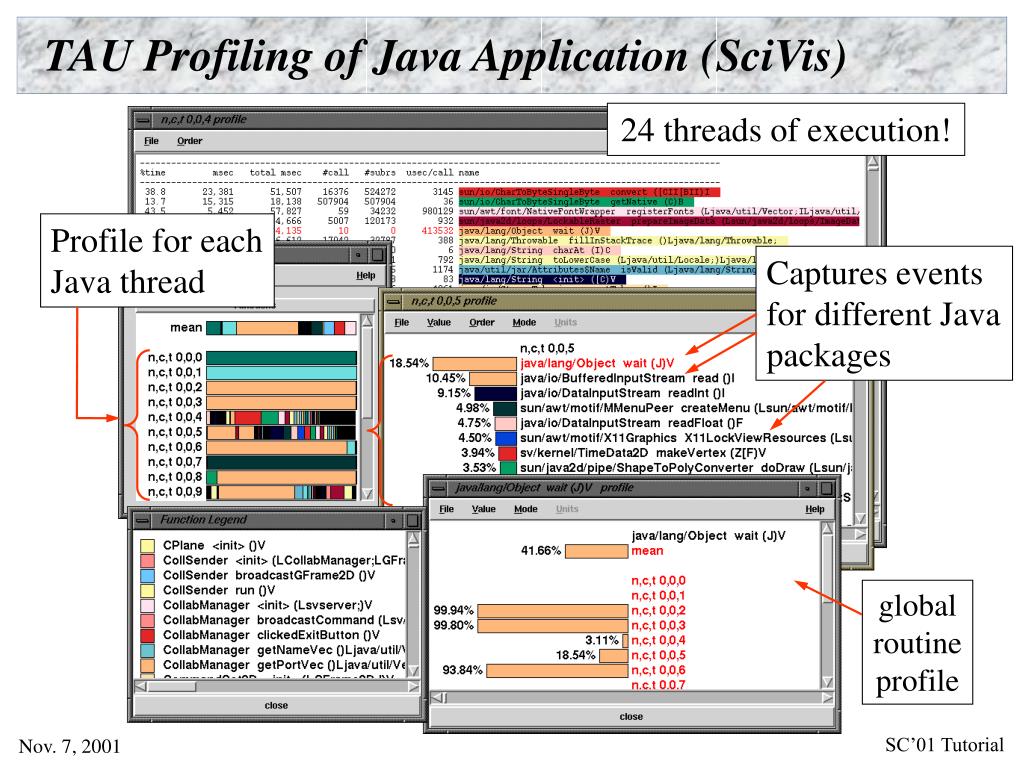
Task: Open window menu of n,c,t 0,0,5 profile
Action: (394, 302)
